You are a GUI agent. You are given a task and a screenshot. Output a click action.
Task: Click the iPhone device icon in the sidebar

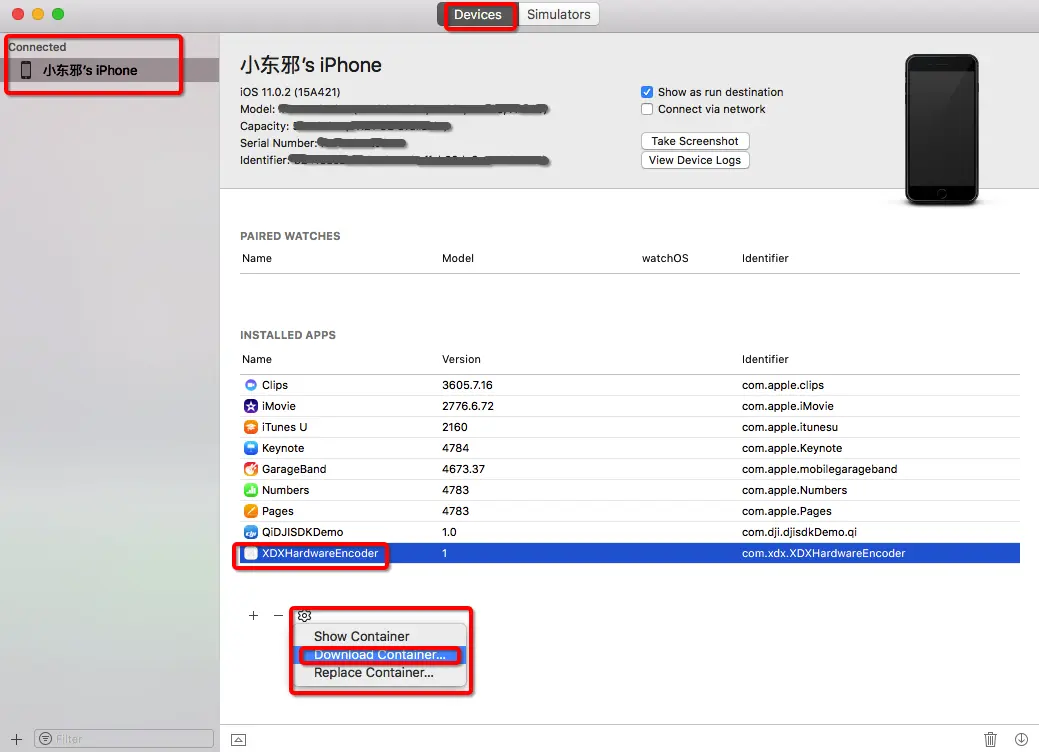[x=26, y=70]
